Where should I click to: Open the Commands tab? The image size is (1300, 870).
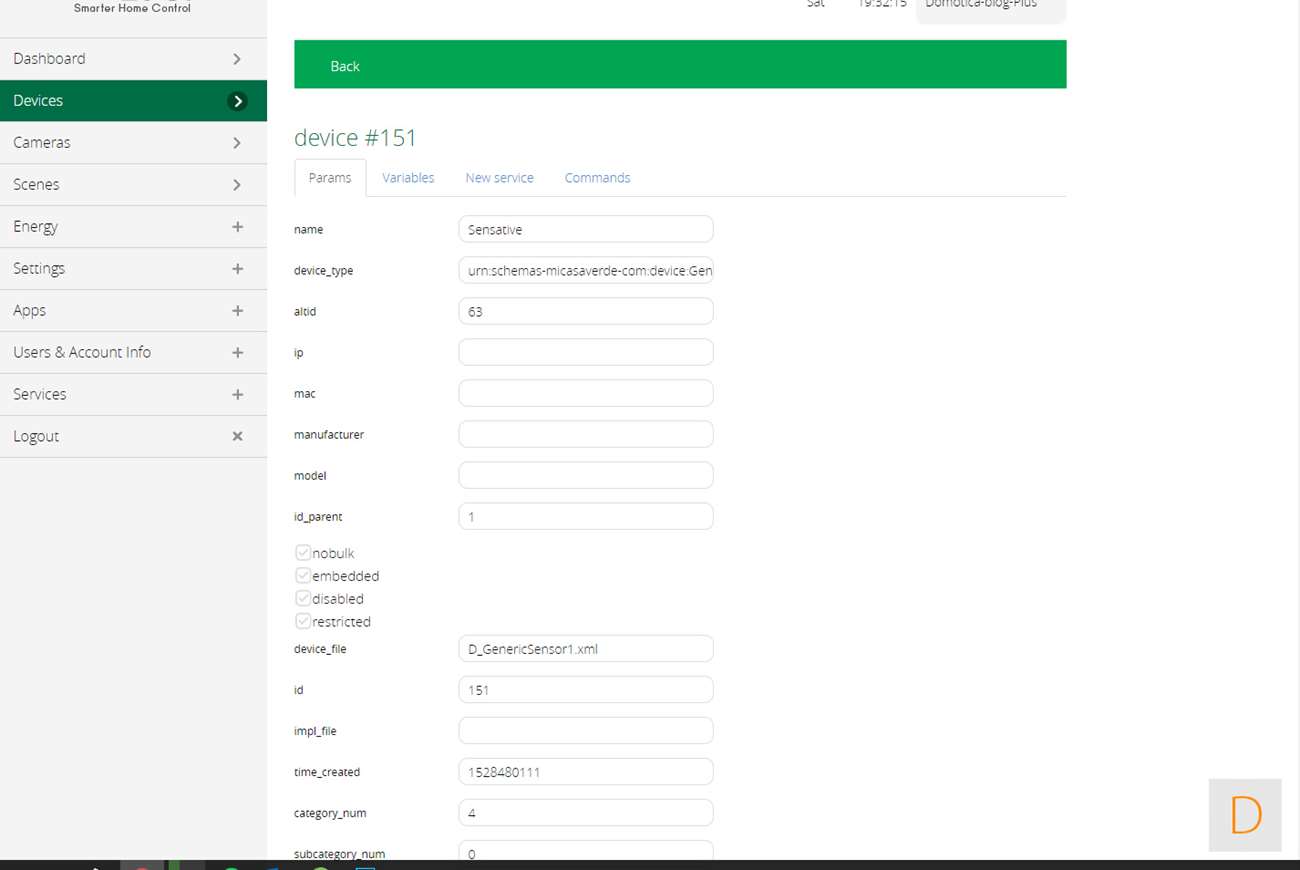coord(597,178)
